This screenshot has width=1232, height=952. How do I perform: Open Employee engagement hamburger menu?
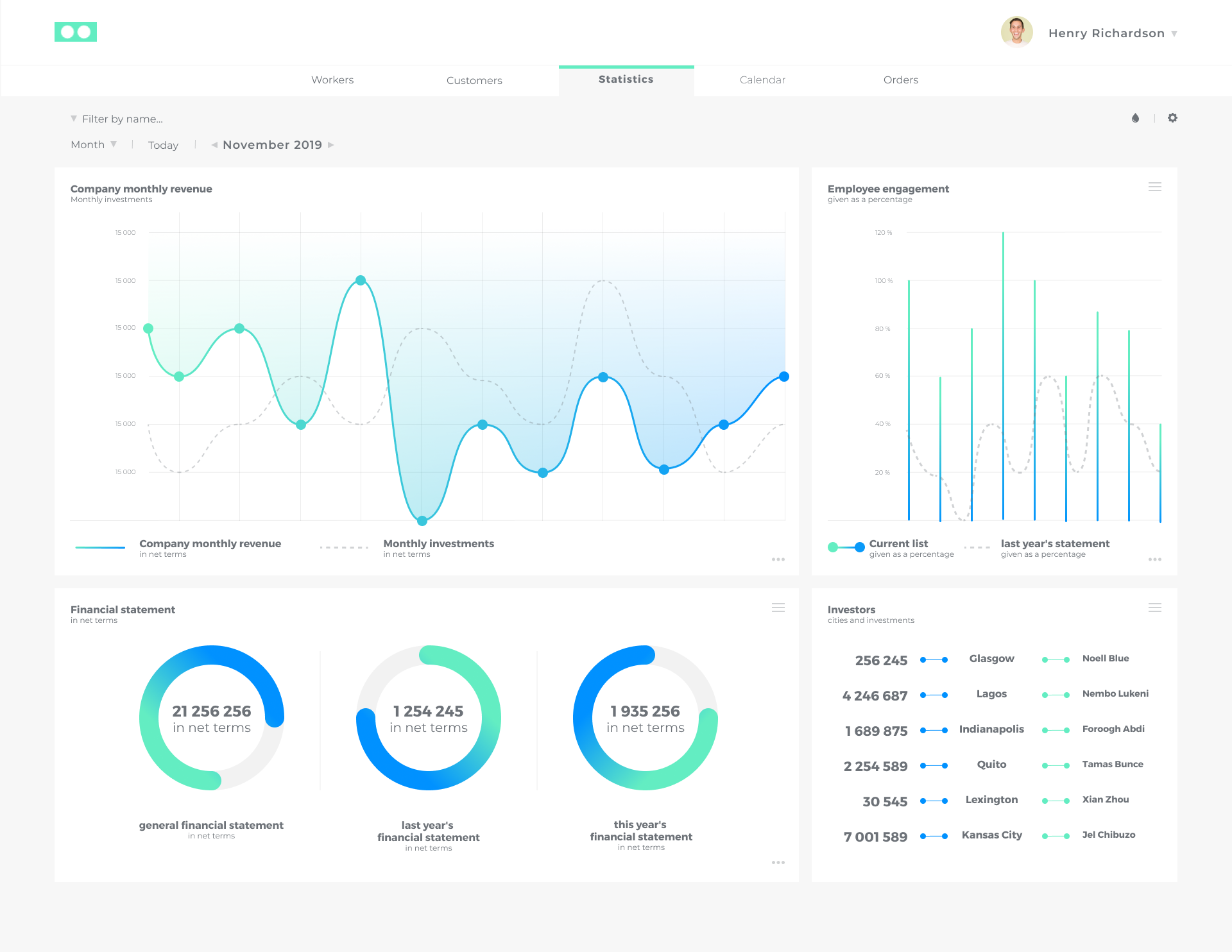pos(1154,187)
